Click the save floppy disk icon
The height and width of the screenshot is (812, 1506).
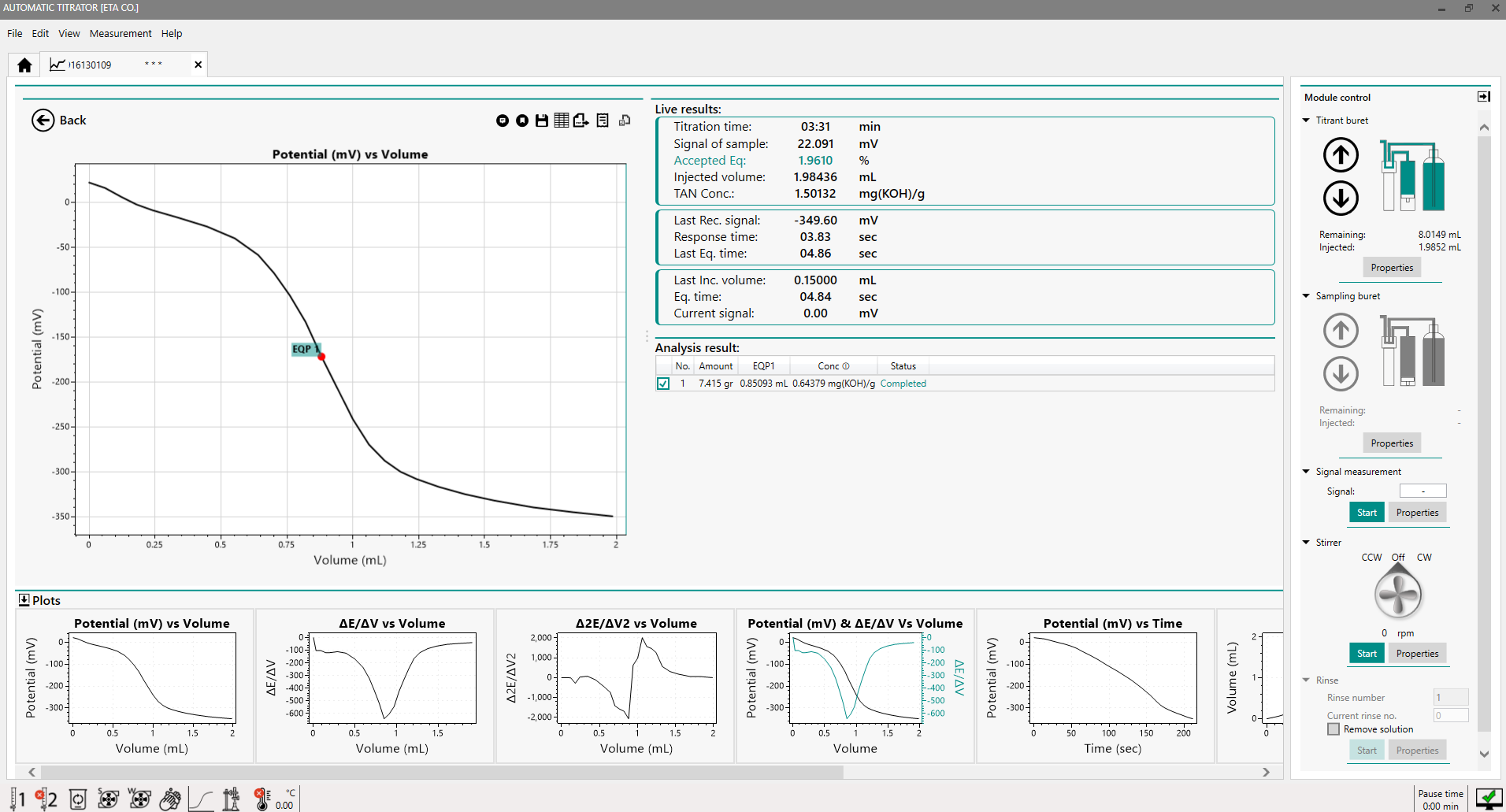tap(542, 121)
